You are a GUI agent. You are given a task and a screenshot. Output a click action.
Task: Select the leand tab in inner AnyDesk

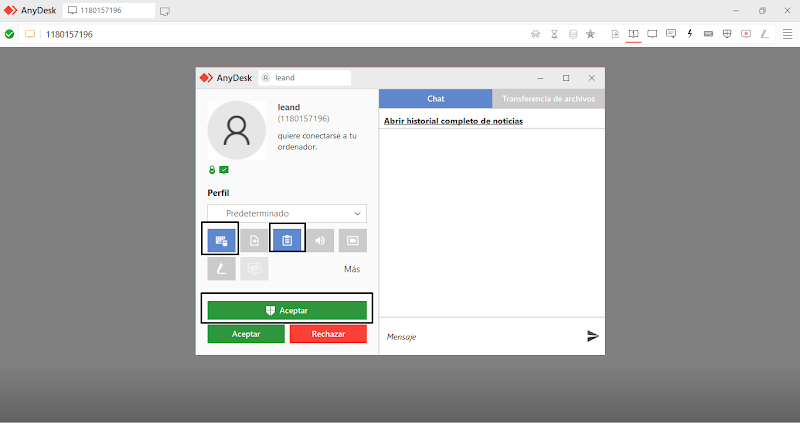[305, 78]
